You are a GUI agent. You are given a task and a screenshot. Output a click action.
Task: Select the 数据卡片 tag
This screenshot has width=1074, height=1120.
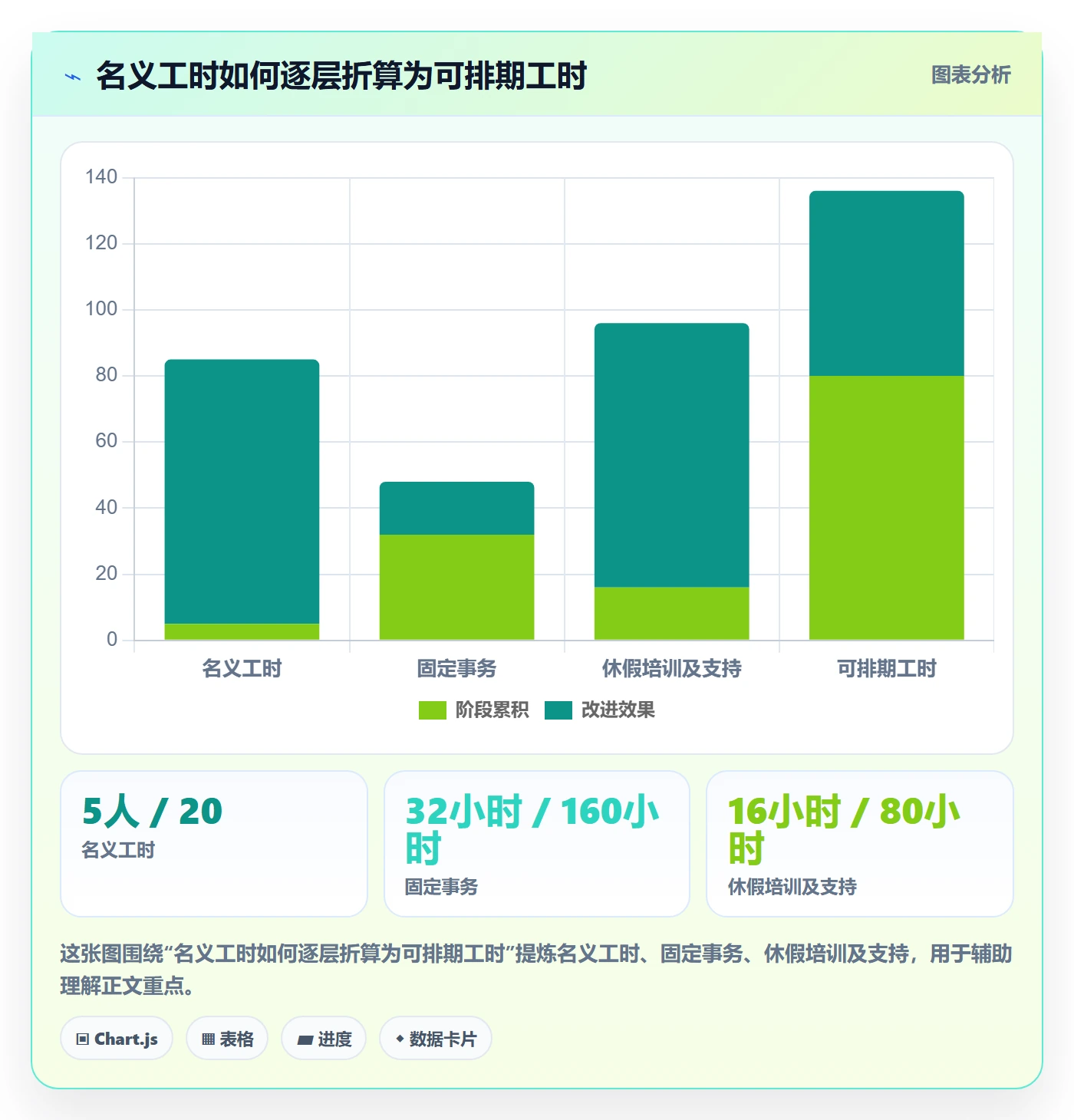[436, 1039]
